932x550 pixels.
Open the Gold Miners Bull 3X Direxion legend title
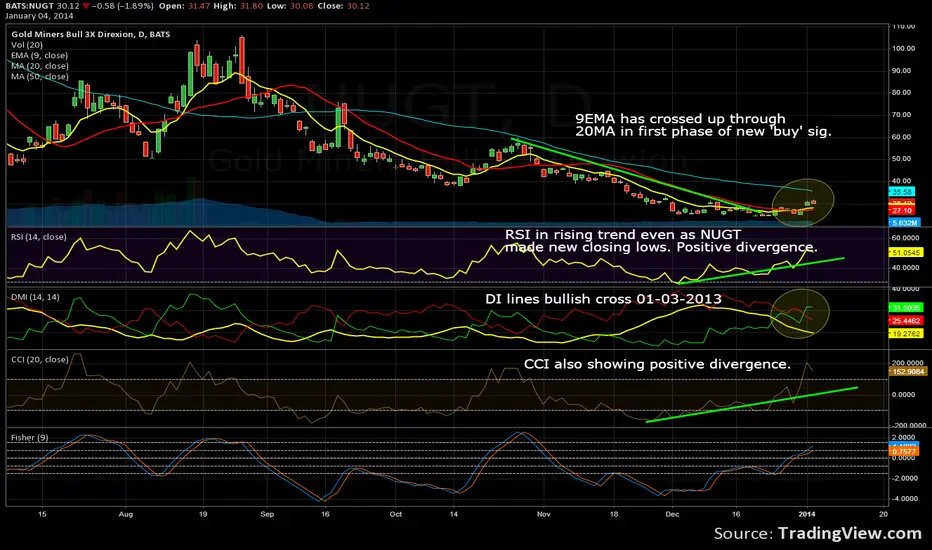[90, 34]
